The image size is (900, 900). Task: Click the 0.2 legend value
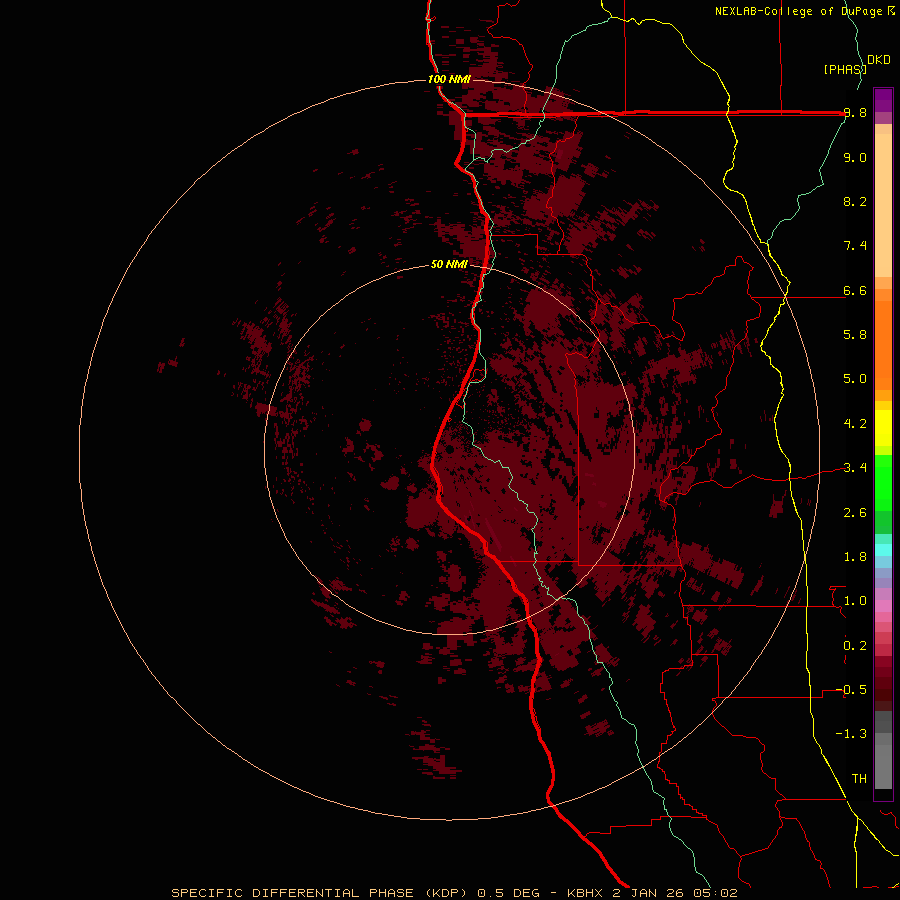click(x=855, y=646)
